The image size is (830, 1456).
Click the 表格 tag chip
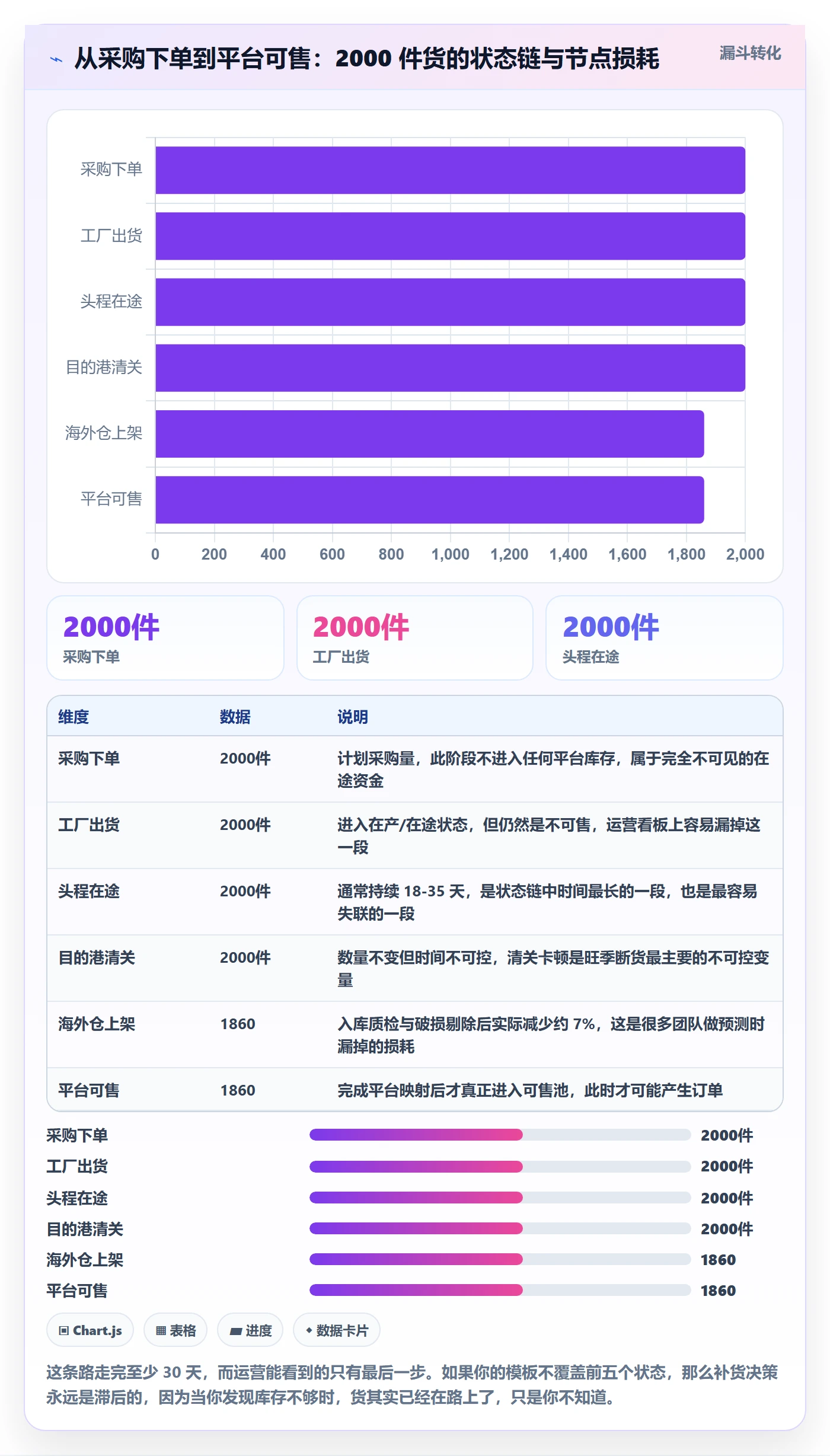175,1330
